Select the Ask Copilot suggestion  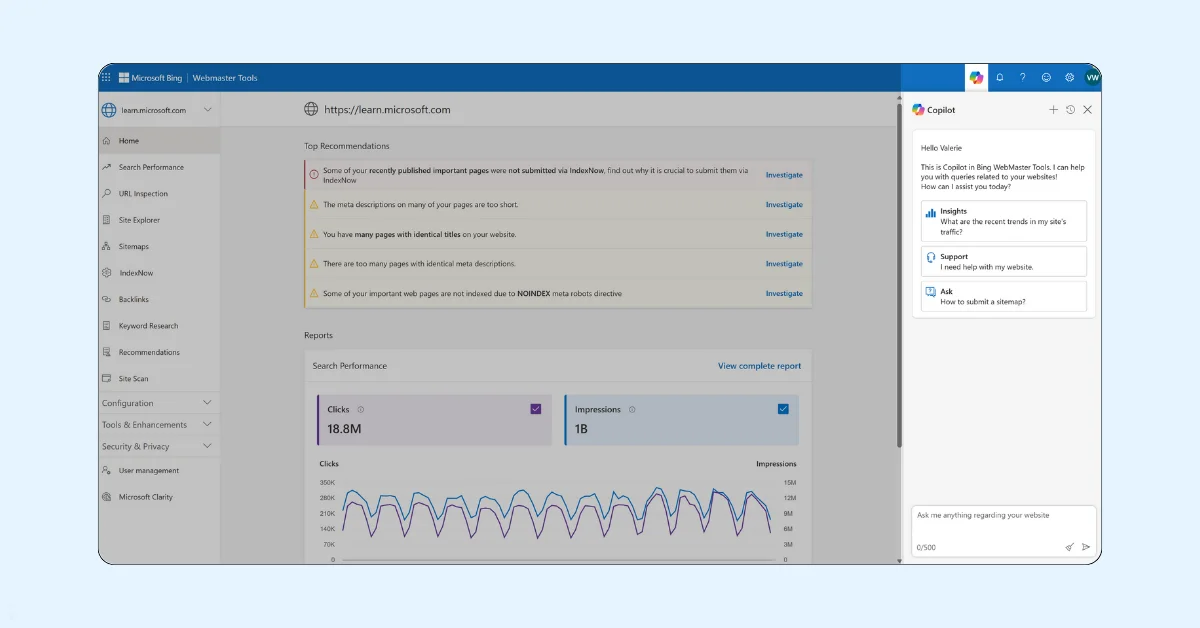(1003, 296)
